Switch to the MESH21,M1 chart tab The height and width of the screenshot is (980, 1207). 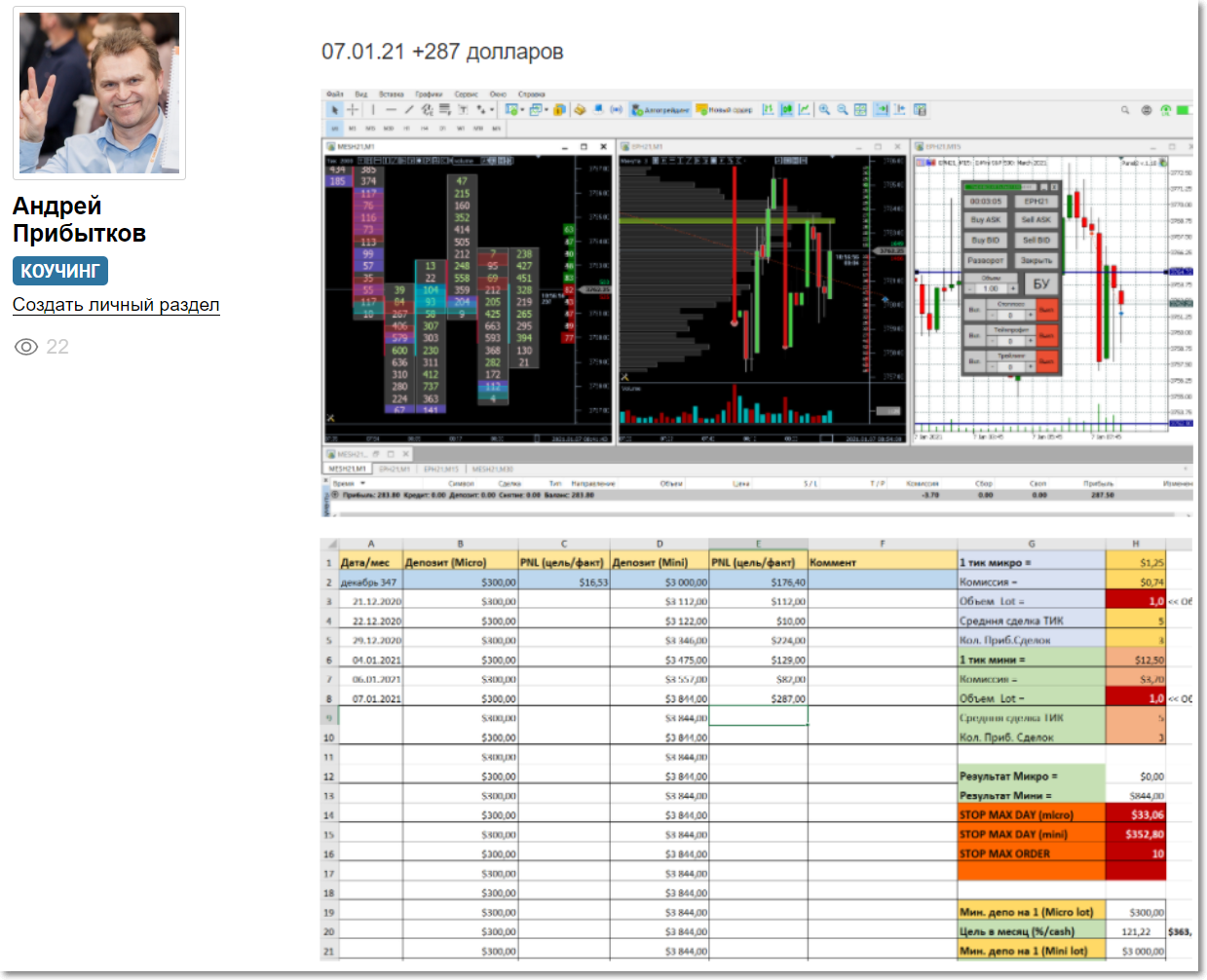(347, 469)
